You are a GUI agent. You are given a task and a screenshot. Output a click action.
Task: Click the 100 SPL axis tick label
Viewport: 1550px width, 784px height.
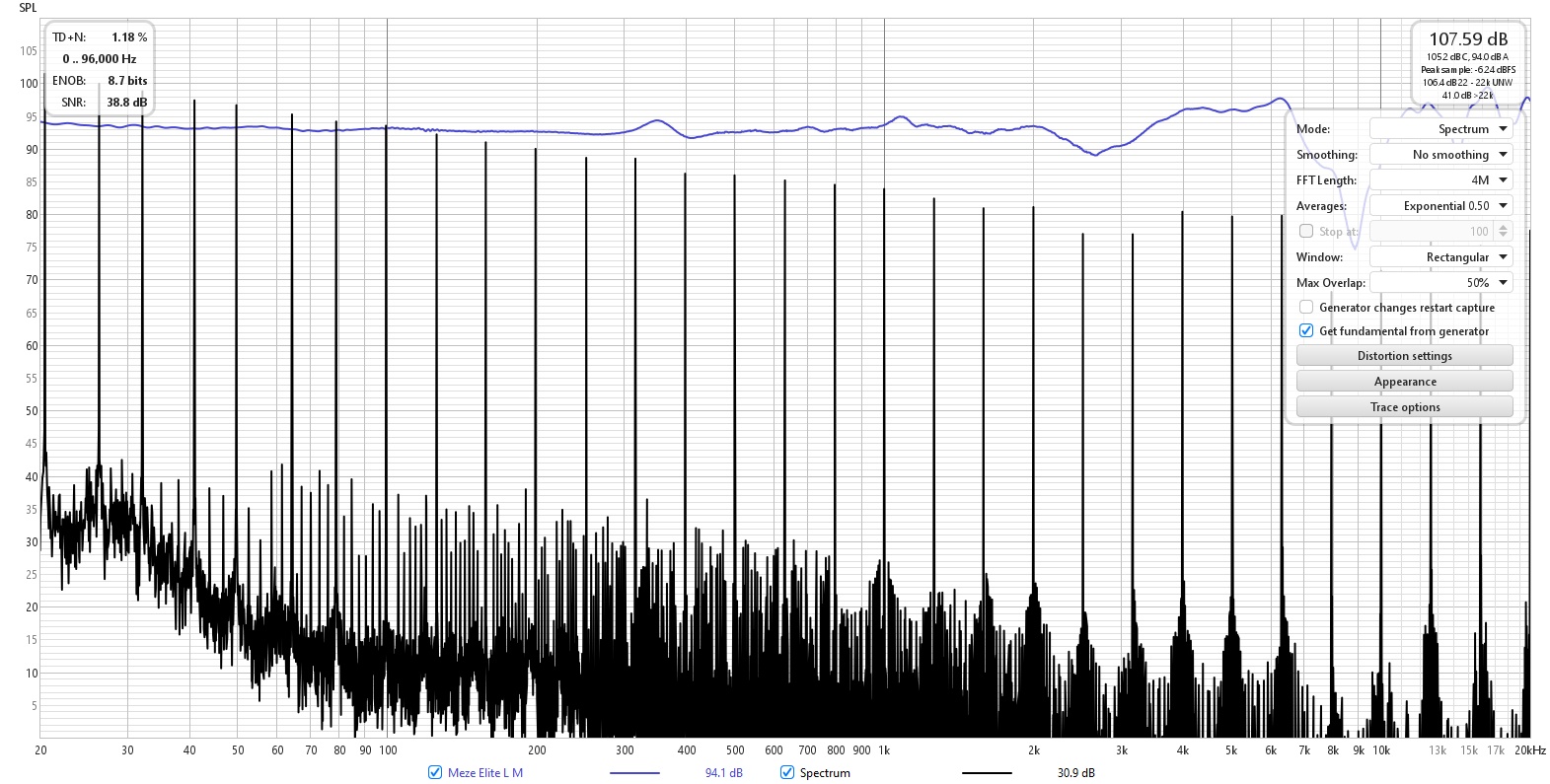coord(29,84)
